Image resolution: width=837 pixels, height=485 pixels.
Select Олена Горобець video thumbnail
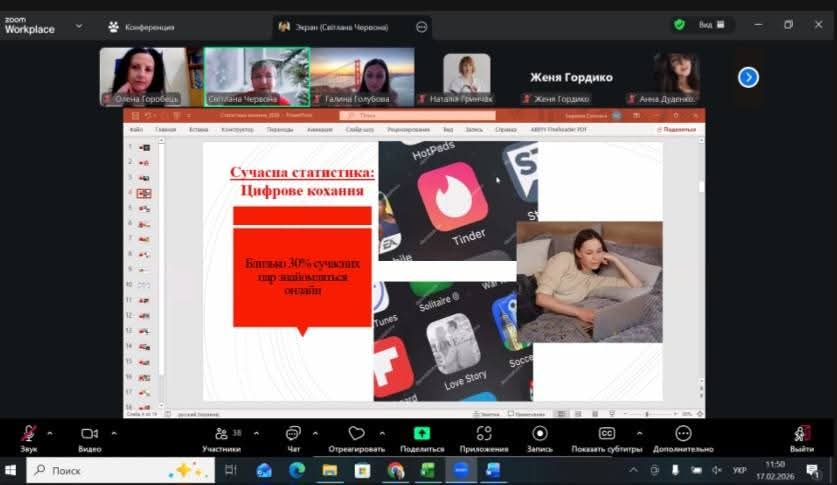click(x=141, y=77)
